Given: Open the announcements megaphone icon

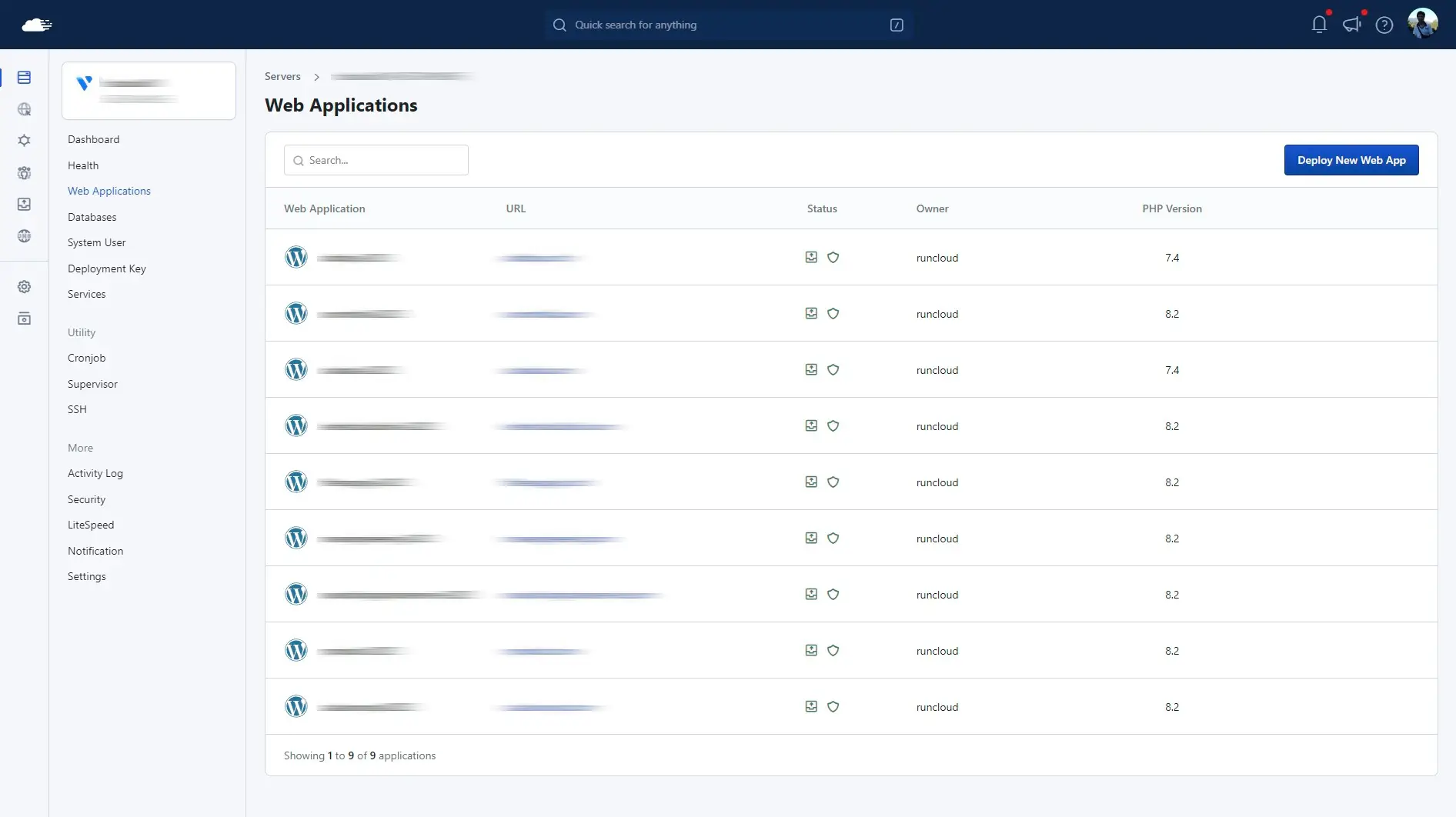Looking at the screenshot, I should pos(1351,25).
